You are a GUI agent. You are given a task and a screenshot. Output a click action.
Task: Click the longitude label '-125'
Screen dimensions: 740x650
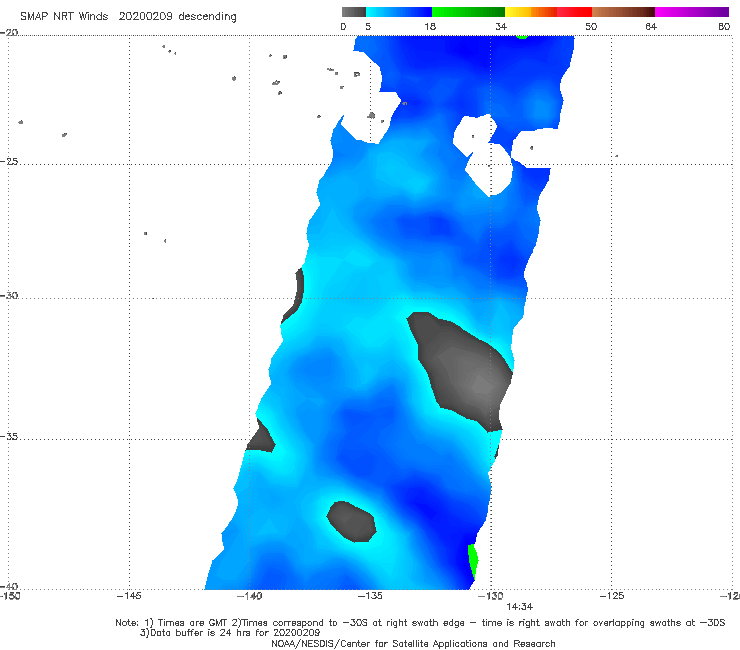click(x=612, y=596)
